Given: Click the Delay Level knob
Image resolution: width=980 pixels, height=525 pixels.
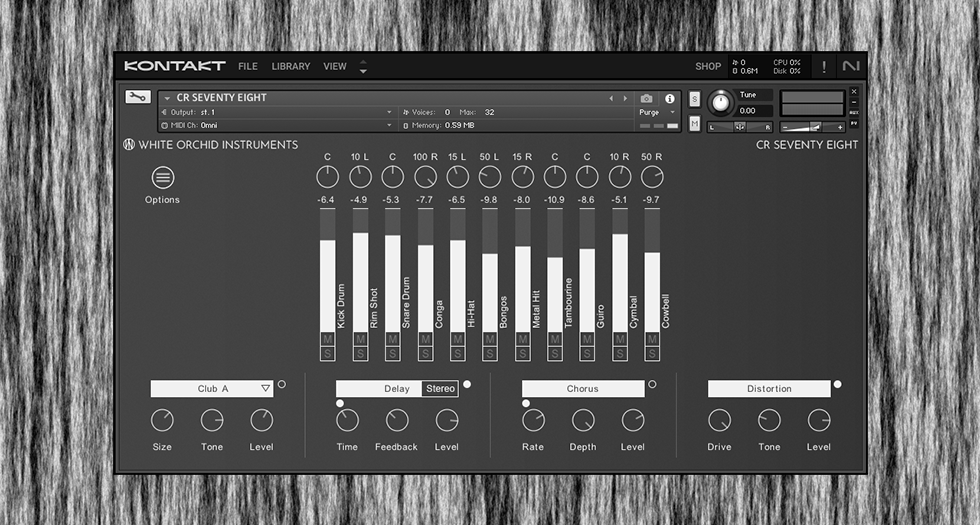Looking at the screenshot, I should click(447, 421).
